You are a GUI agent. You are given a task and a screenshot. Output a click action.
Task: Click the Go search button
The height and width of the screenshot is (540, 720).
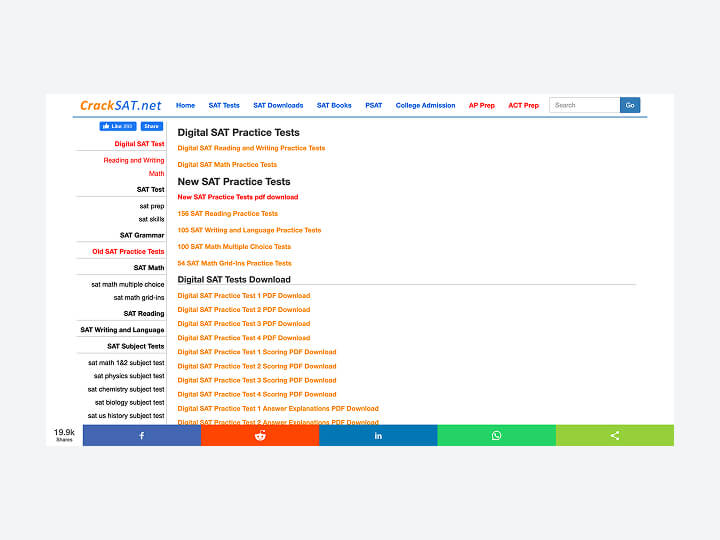[630, 105]
